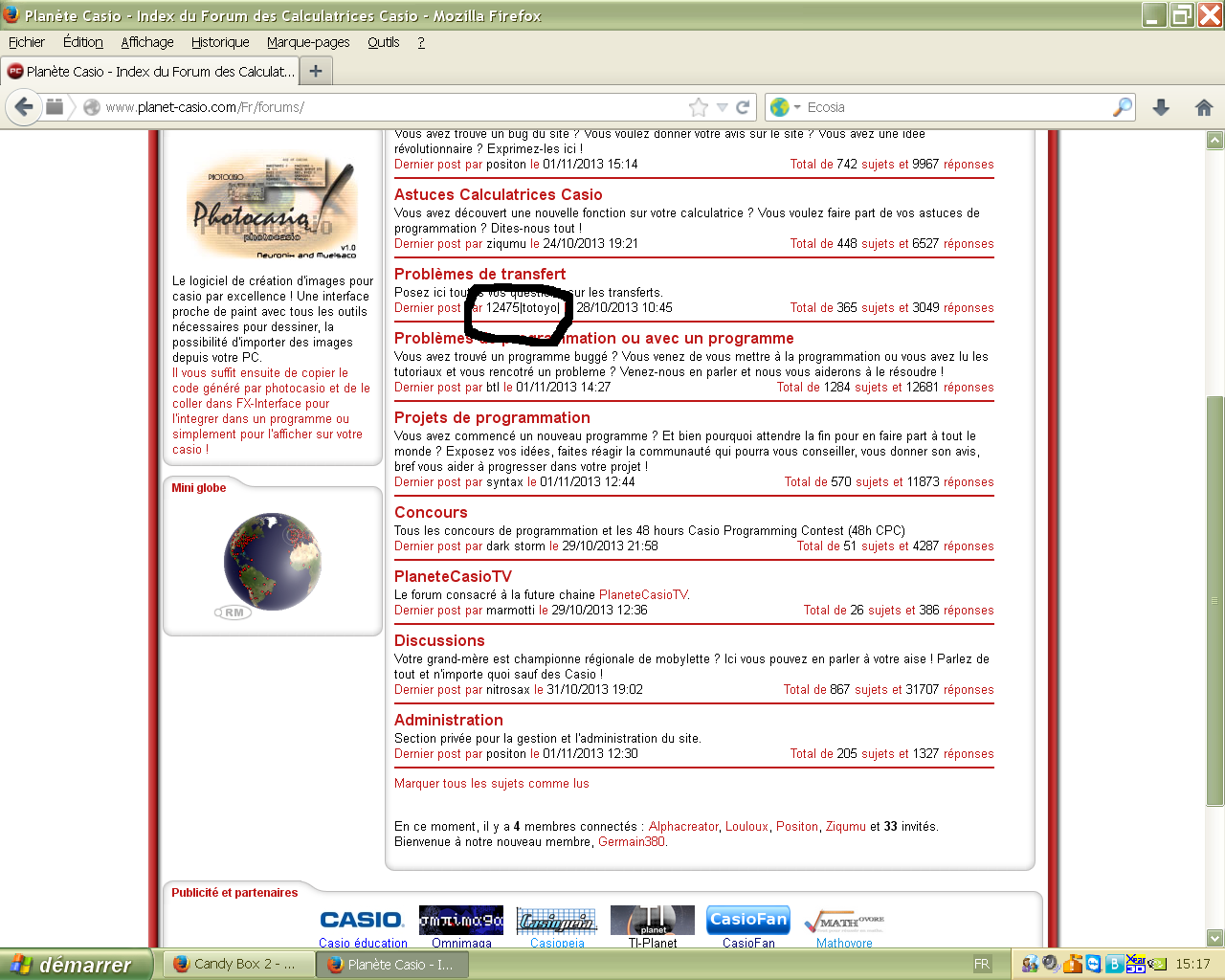Open the Édition menu
Image resolution: width=1225 pixels, height=980 pixels.
83,42
